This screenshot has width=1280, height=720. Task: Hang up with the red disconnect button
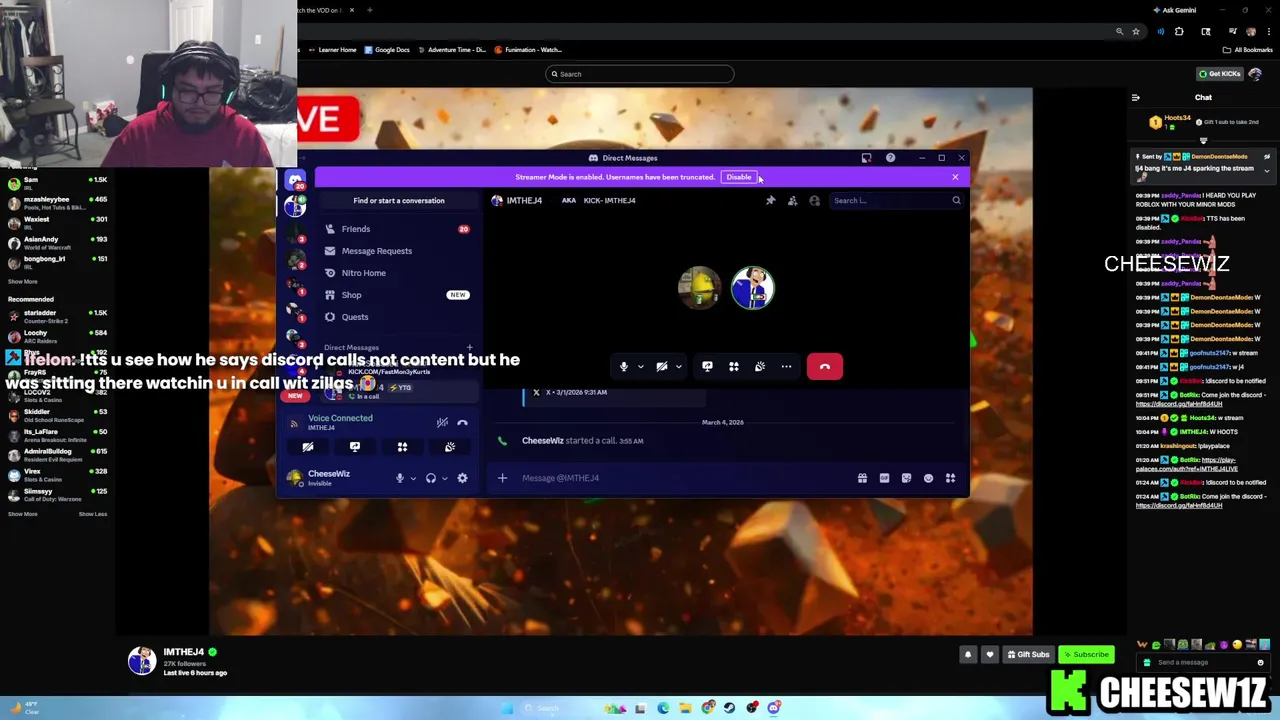coord(825,367)
